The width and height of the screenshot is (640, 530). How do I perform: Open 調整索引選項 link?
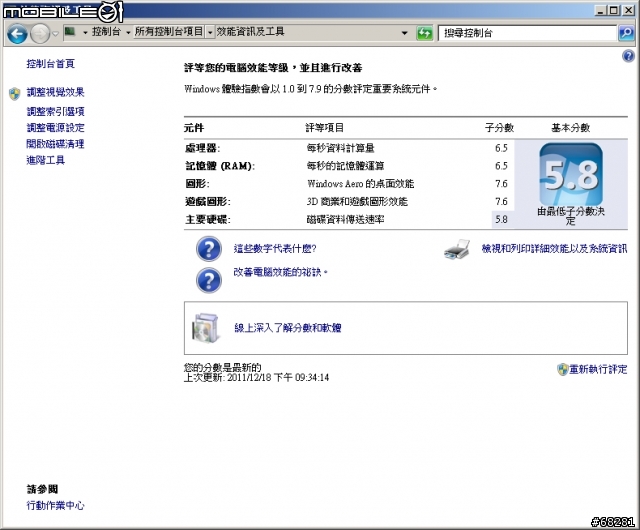(56, 111)
